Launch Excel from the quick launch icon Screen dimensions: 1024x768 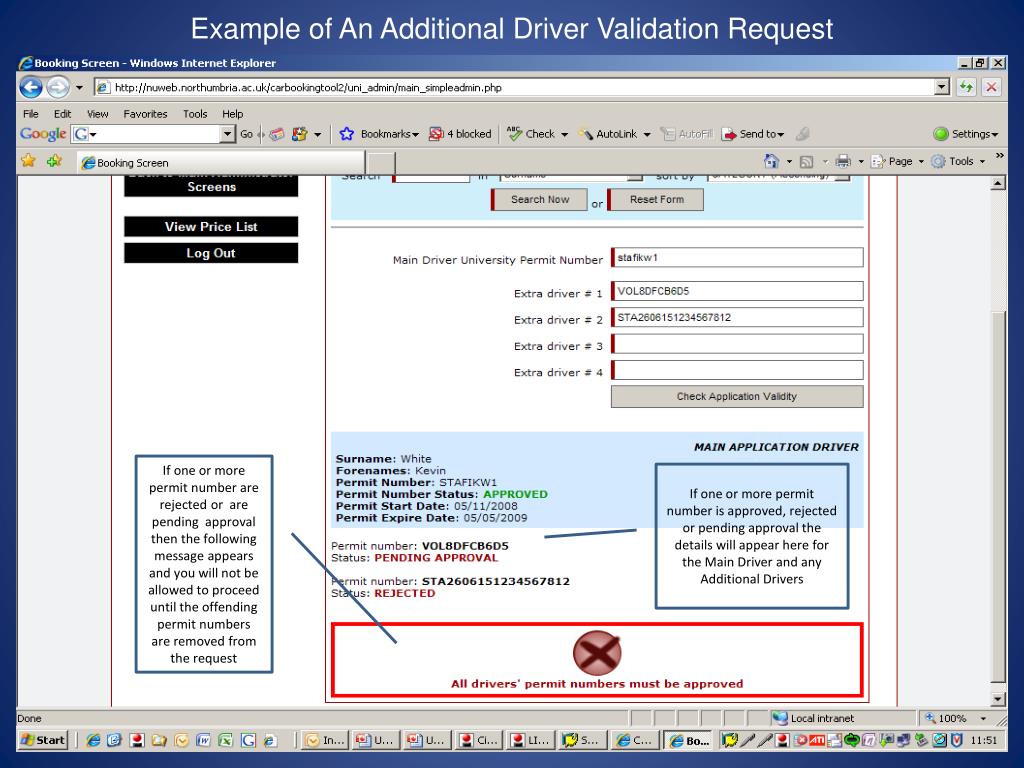pyautogui.click(x=225, y=740)
